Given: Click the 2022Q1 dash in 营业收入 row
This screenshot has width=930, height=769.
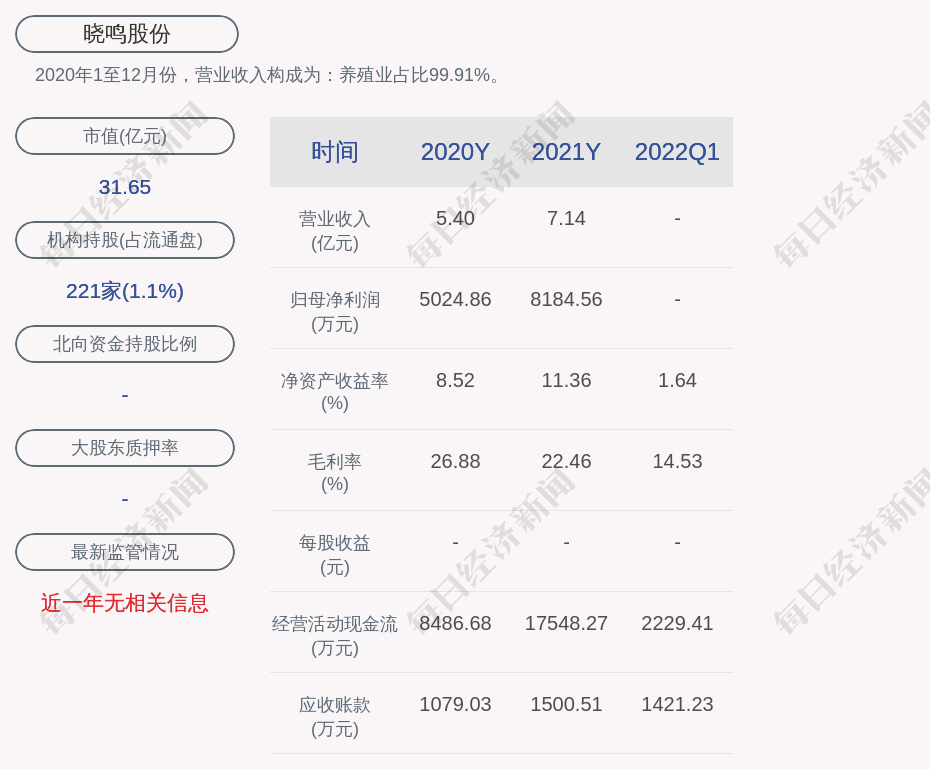Looking at the screenshot, I should click(x=677, y=219).
